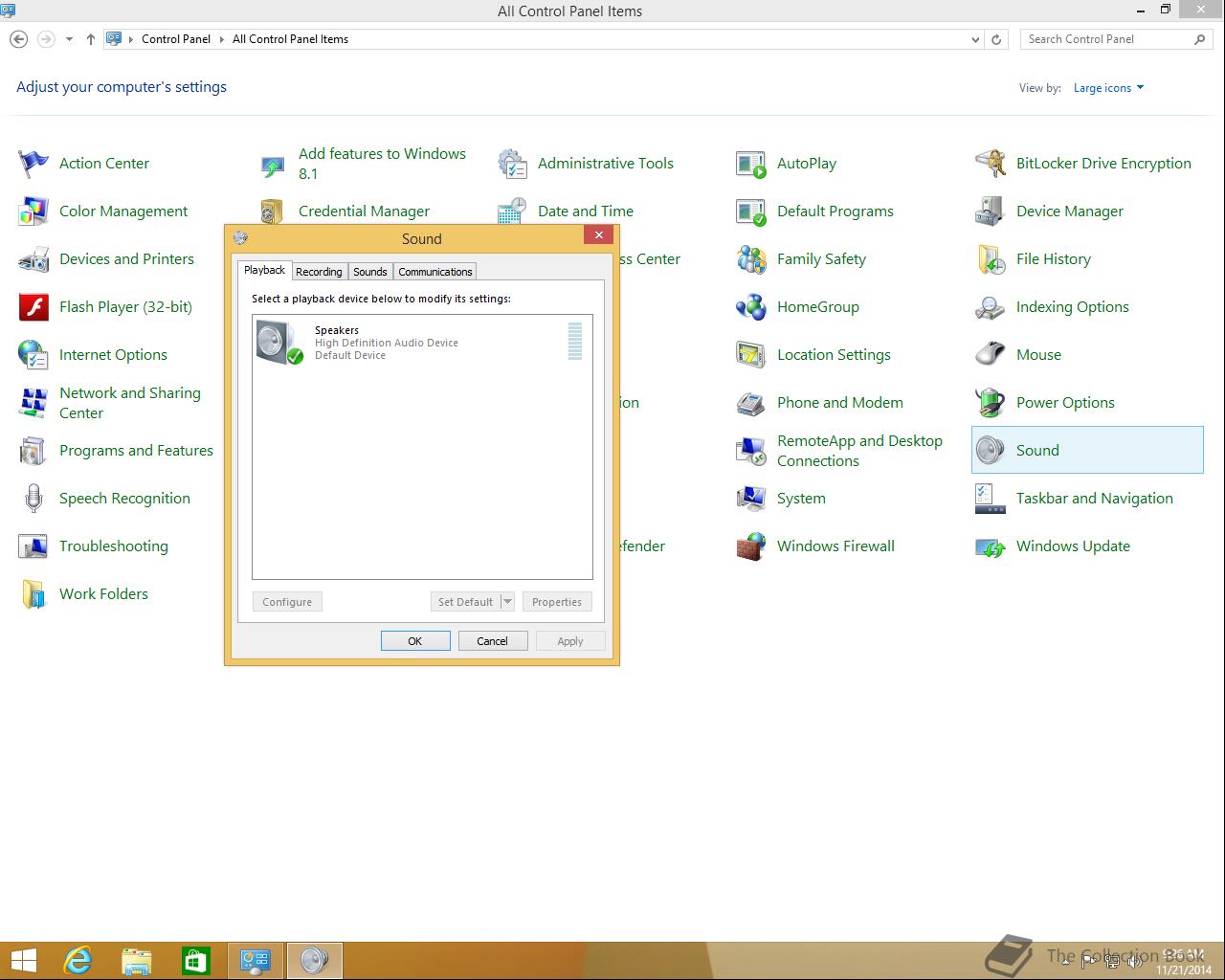Click the Properties button in Sound dialog
This screenshot has height=980, width=1225.
[x=557, y=602]
